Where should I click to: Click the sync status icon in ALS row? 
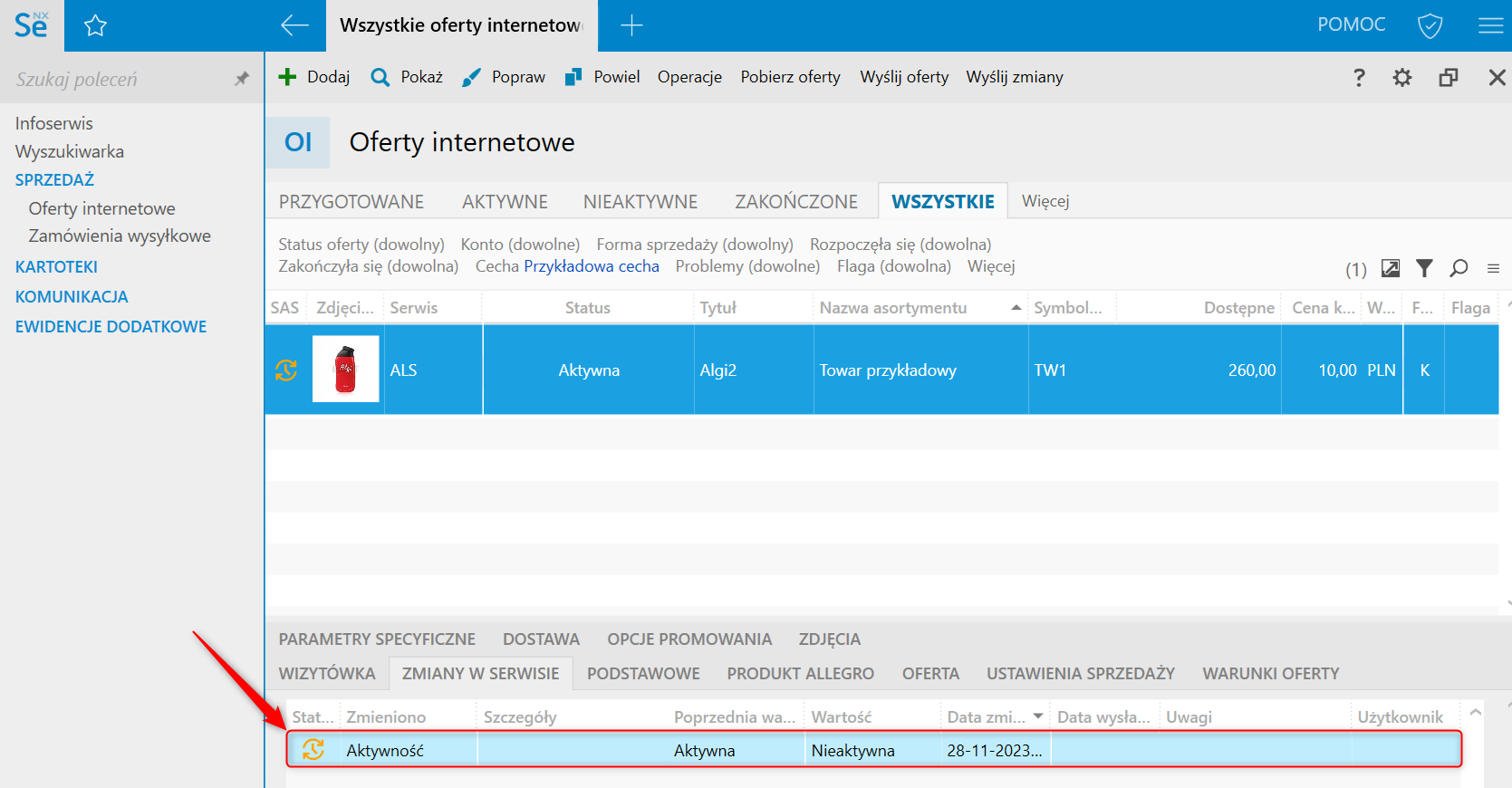[x=286, y=370]
